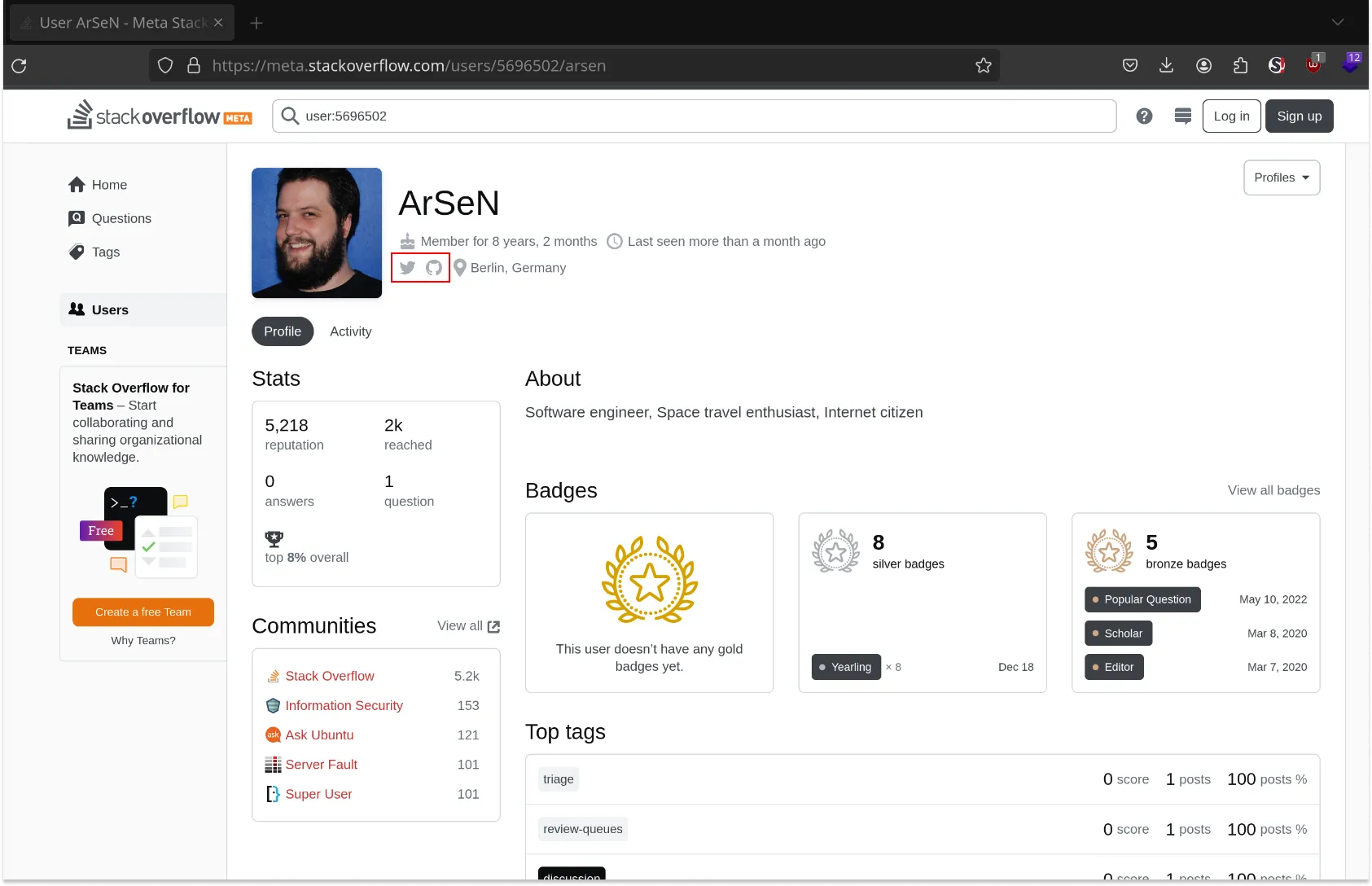Viewport: 1372px width, 886px height.
Task: Click the bronze badges medal icon
Action: pos(1109,551)
